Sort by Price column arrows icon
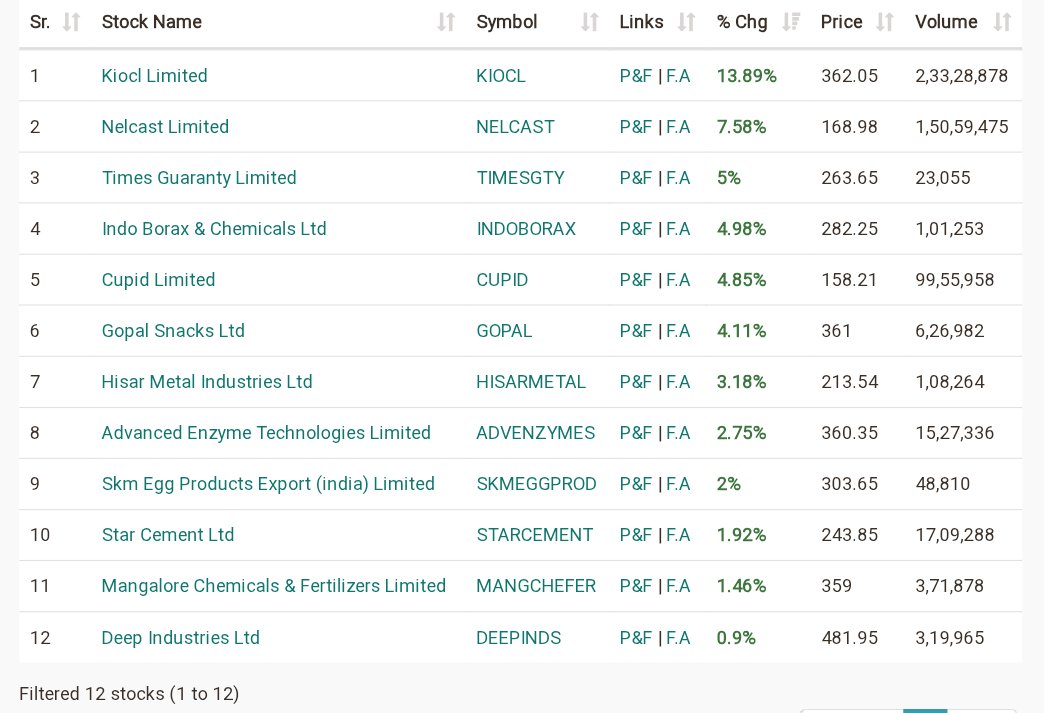 coord(885,22)
